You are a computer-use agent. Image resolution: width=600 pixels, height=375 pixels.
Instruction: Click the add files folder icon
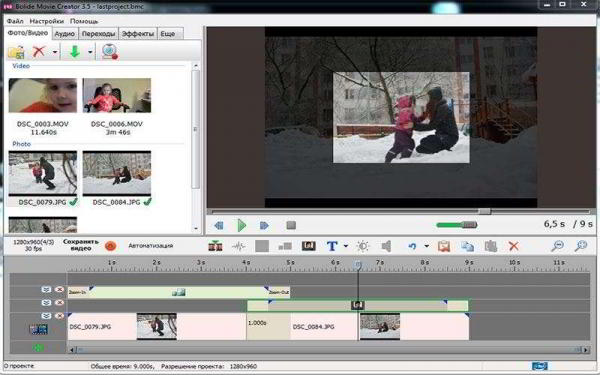(16, 52)
